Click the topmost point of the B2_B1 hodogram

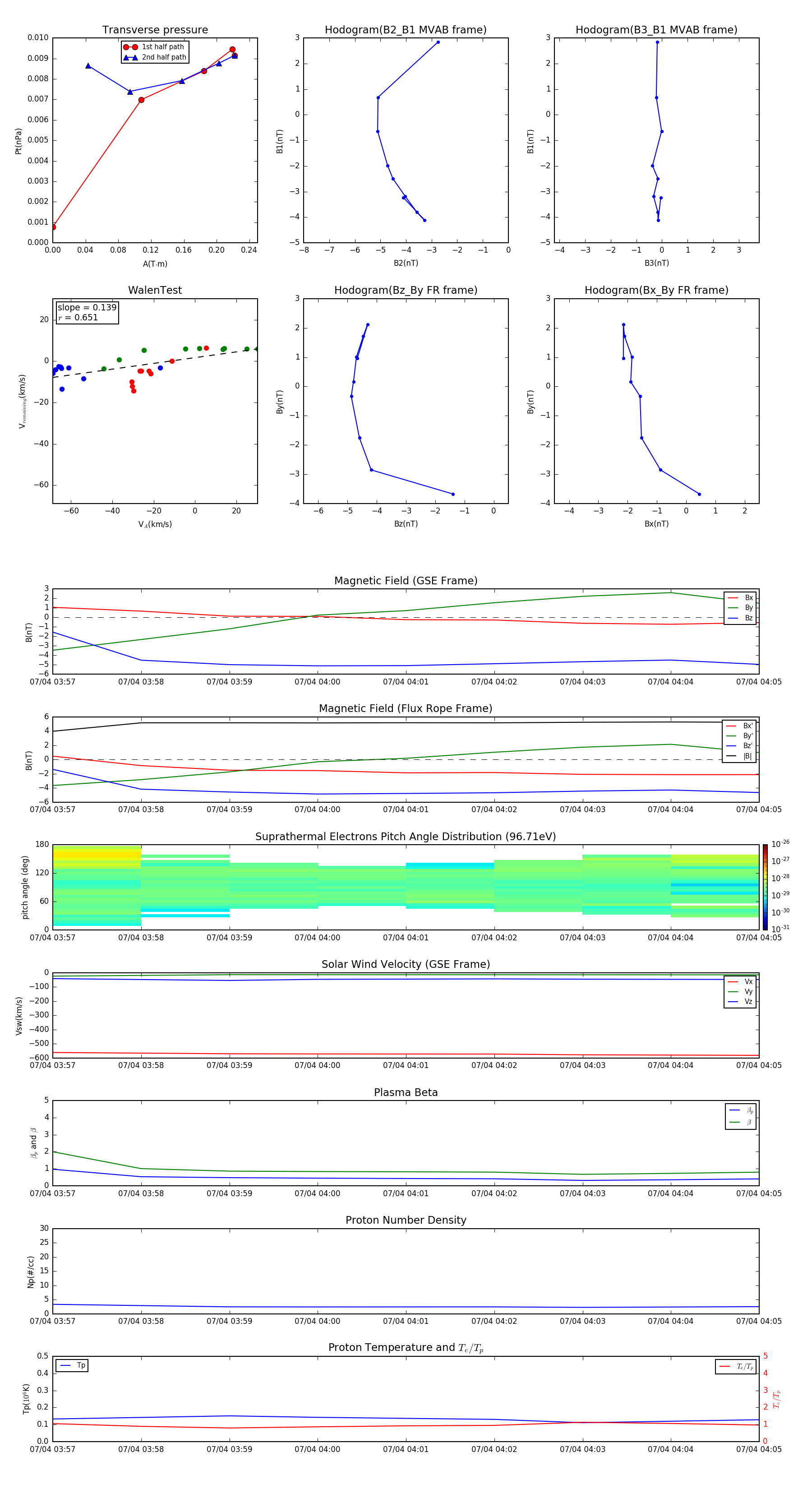[x=438, y=42]
